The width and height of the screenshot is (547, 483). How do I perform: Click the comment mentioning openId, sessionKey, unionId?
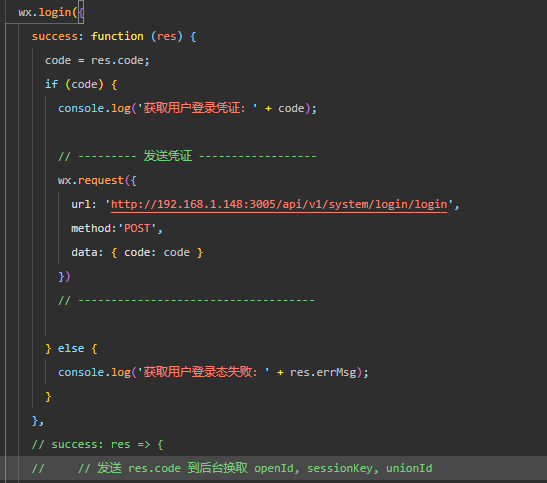(x=232, y=468)
